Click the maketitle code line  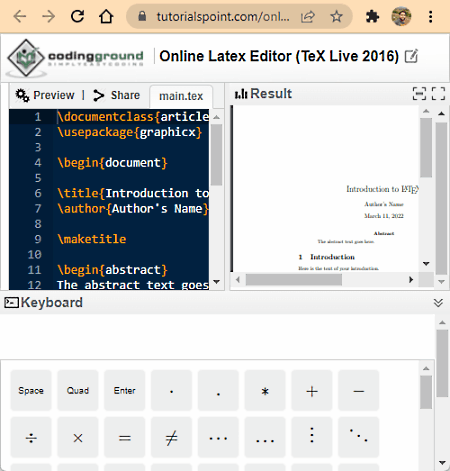(x=91, y=239)
